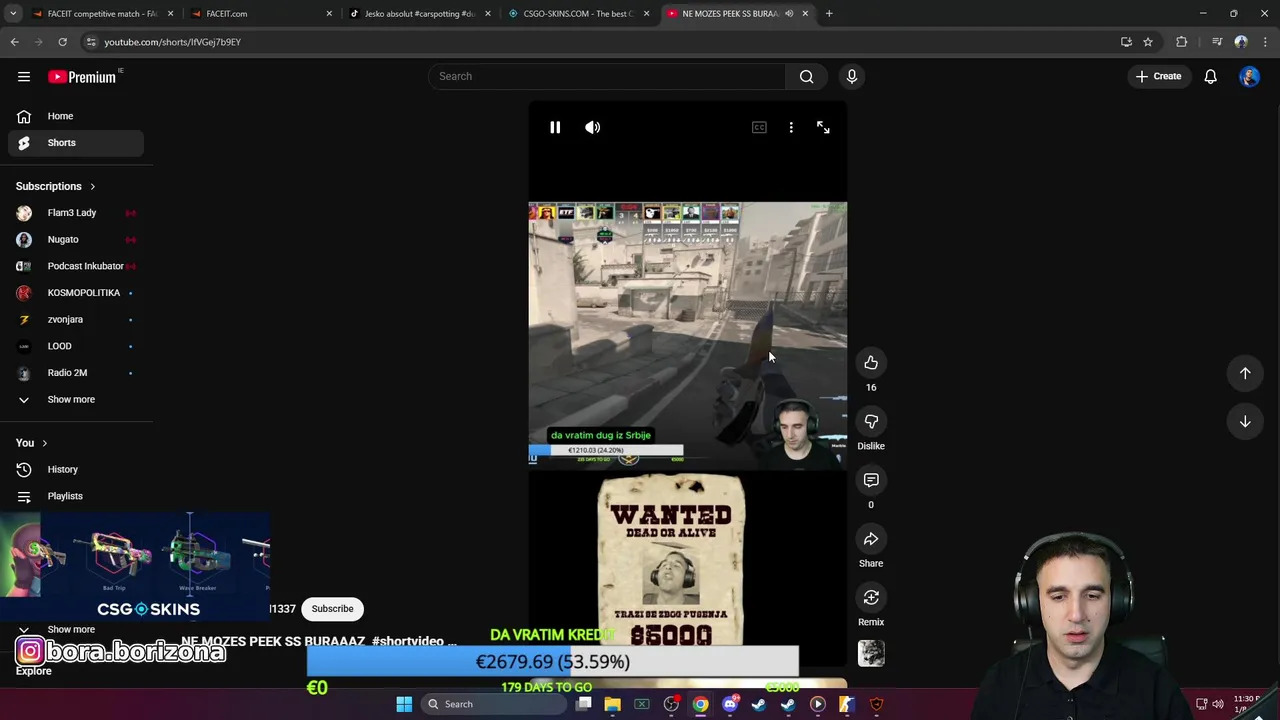Open the sound thumbnail below Remix

(x=871, y=653)
